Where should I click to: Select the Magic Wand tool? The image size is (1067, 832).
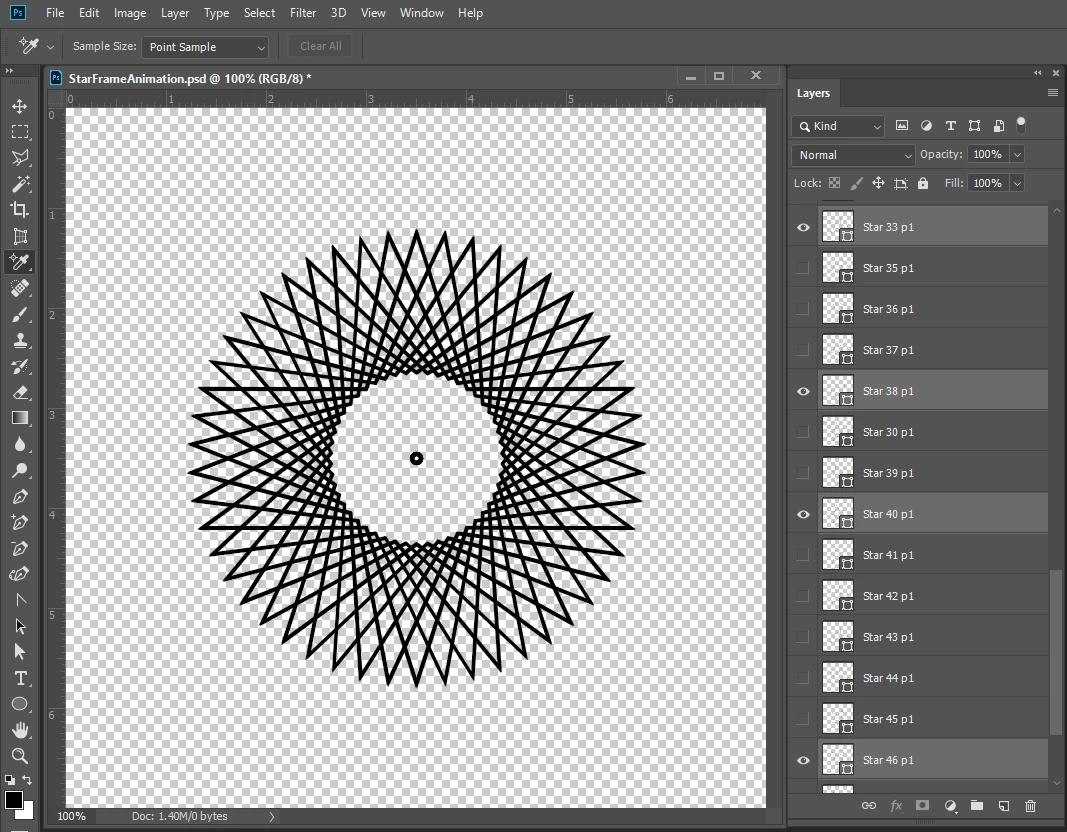[x=20, y=184]
